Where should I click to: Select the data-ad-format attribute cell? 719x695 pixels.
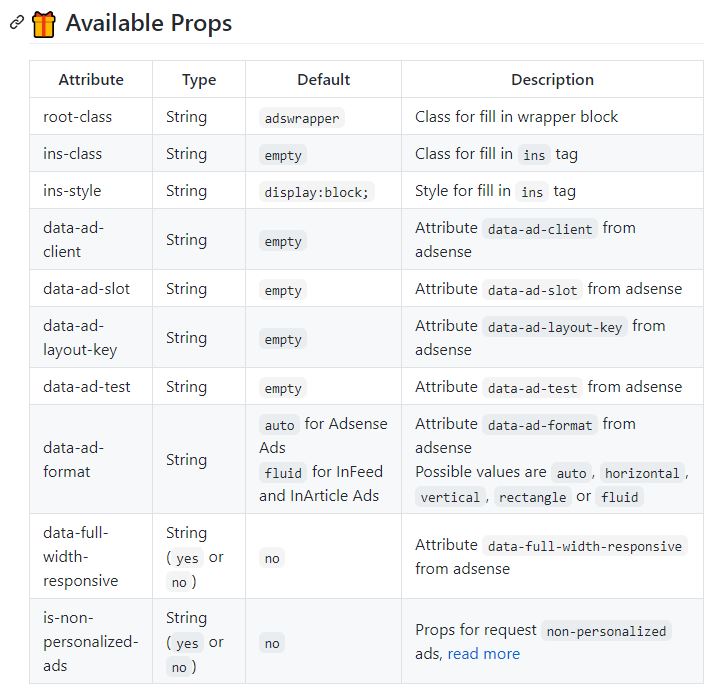[91, 459]
